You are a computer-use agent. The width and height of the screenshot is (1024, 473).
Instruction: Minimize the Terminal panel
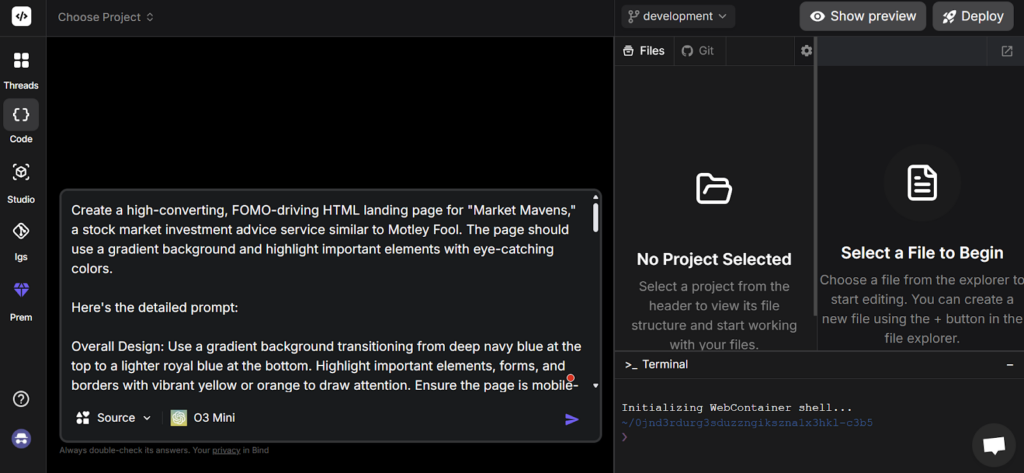click(1010, 365)
